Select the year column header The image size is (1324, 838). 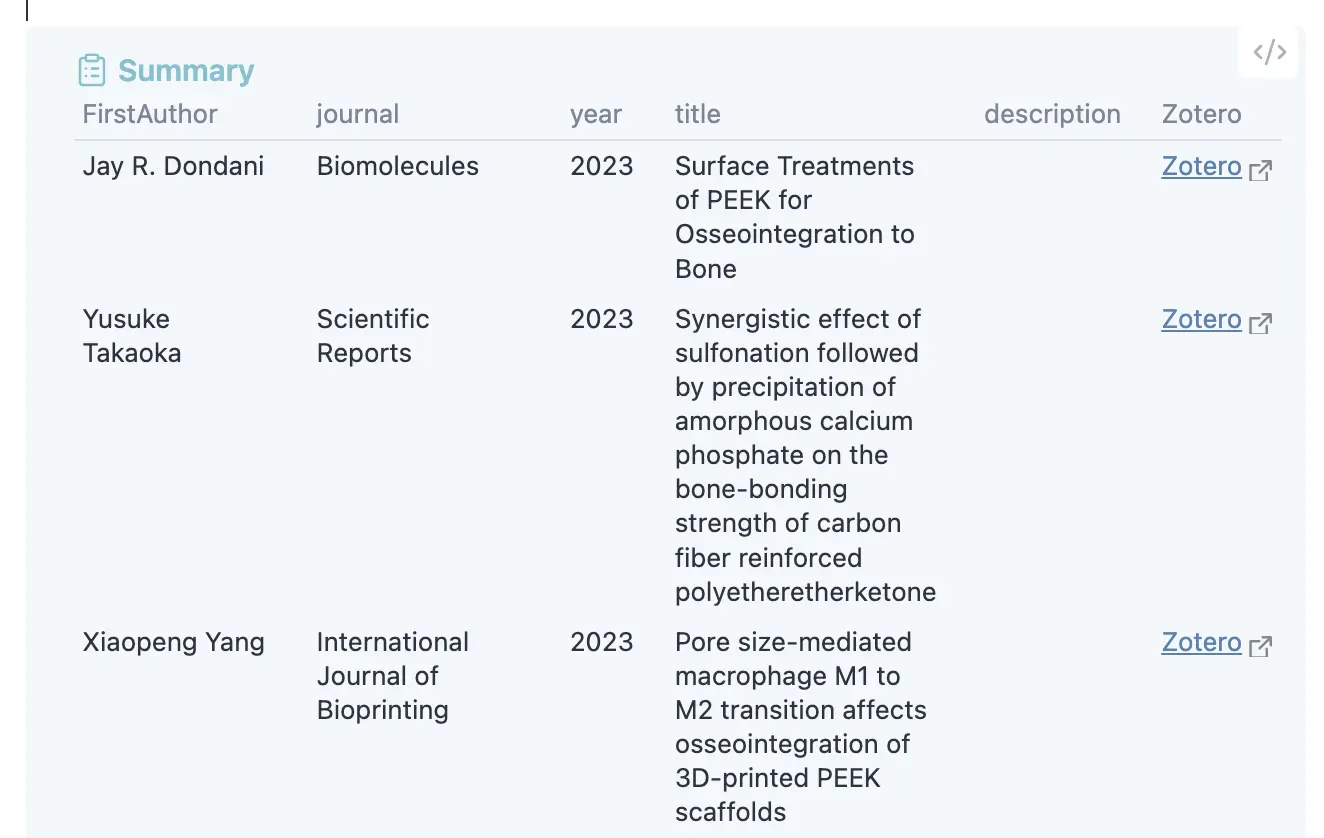coord(596,114)
